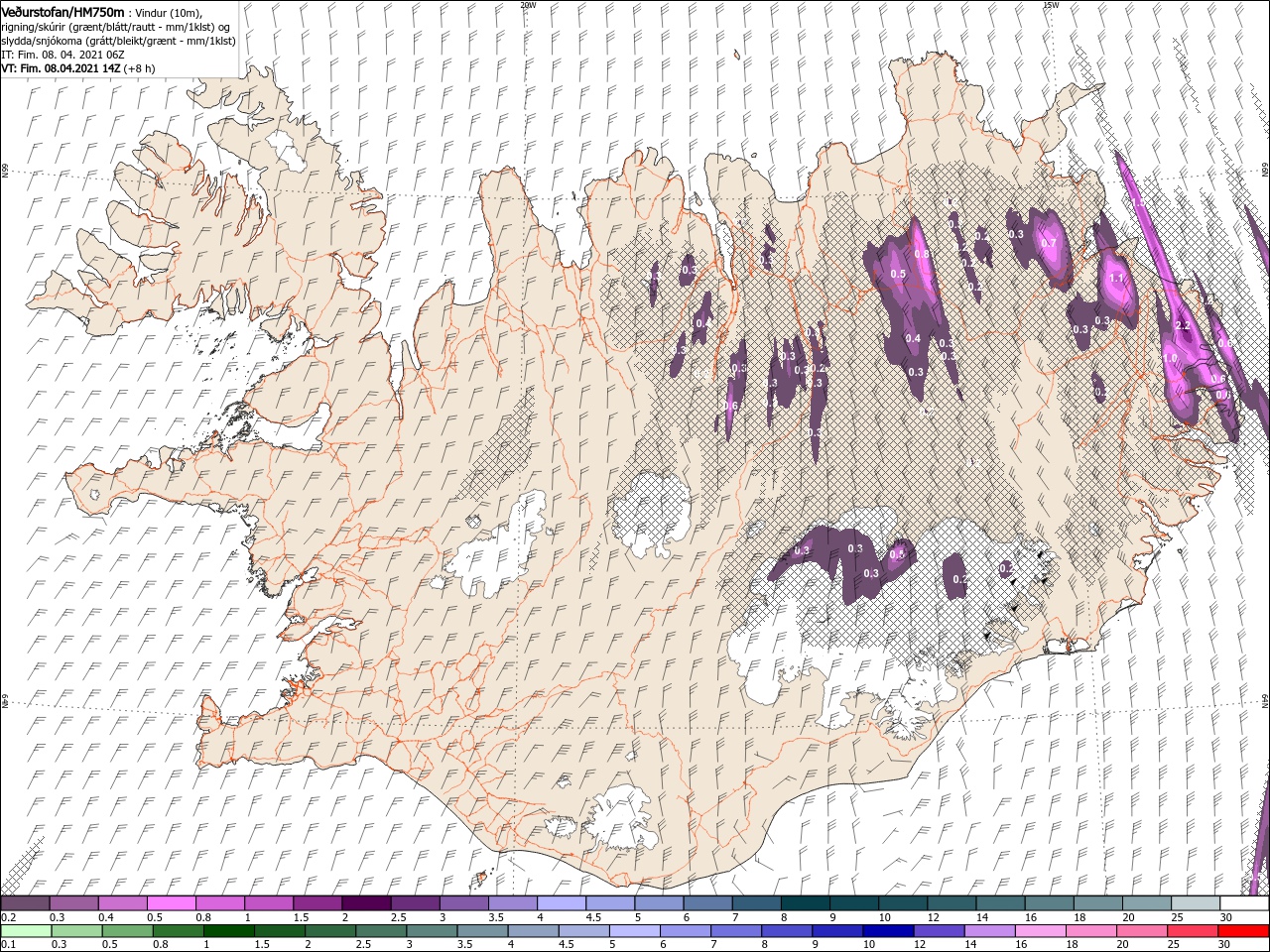Select top legend swatch starting at 20
1270x952 pixels.
[1147, 903]
